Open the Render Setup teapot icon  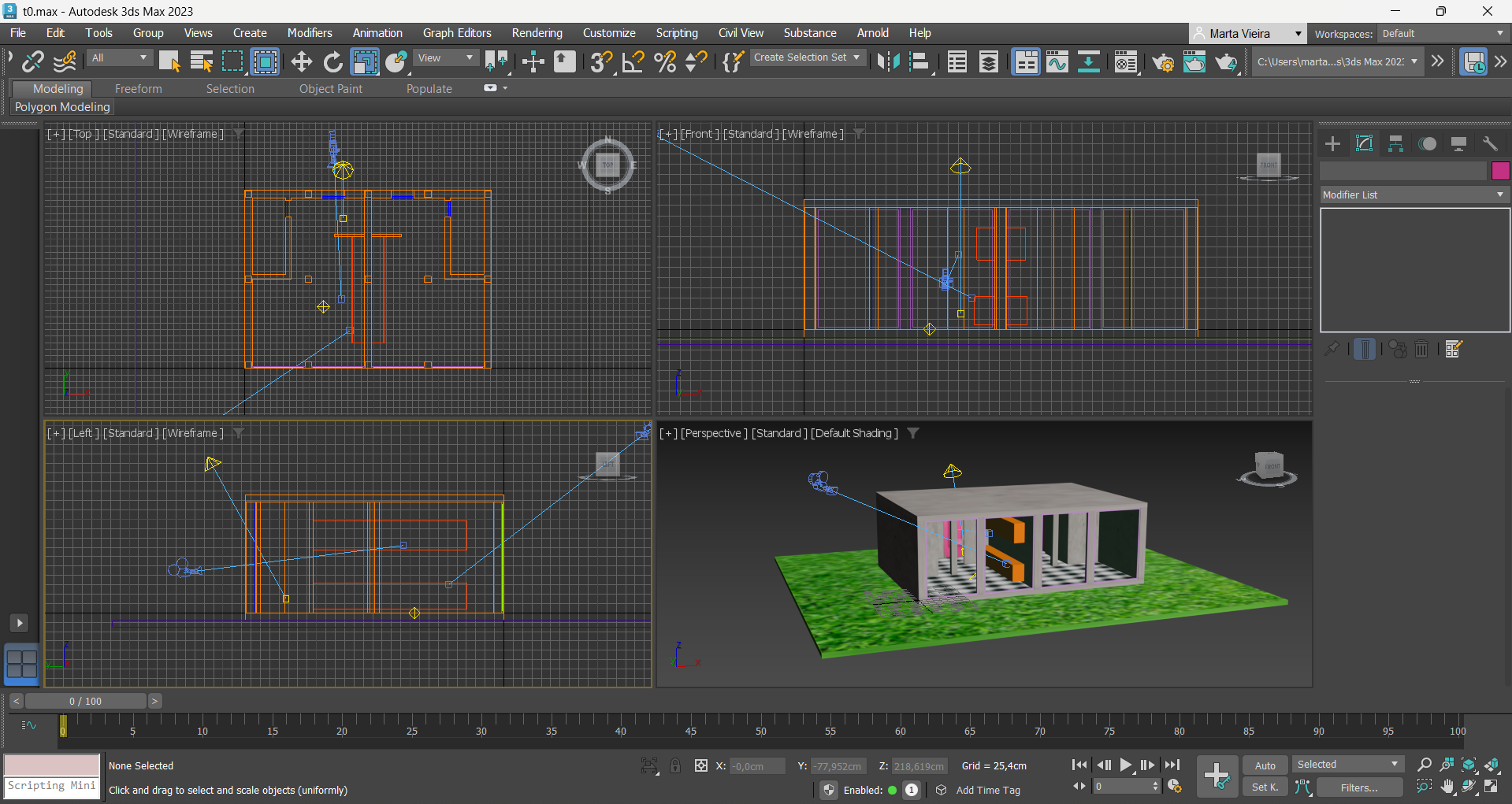point(1162,61)
